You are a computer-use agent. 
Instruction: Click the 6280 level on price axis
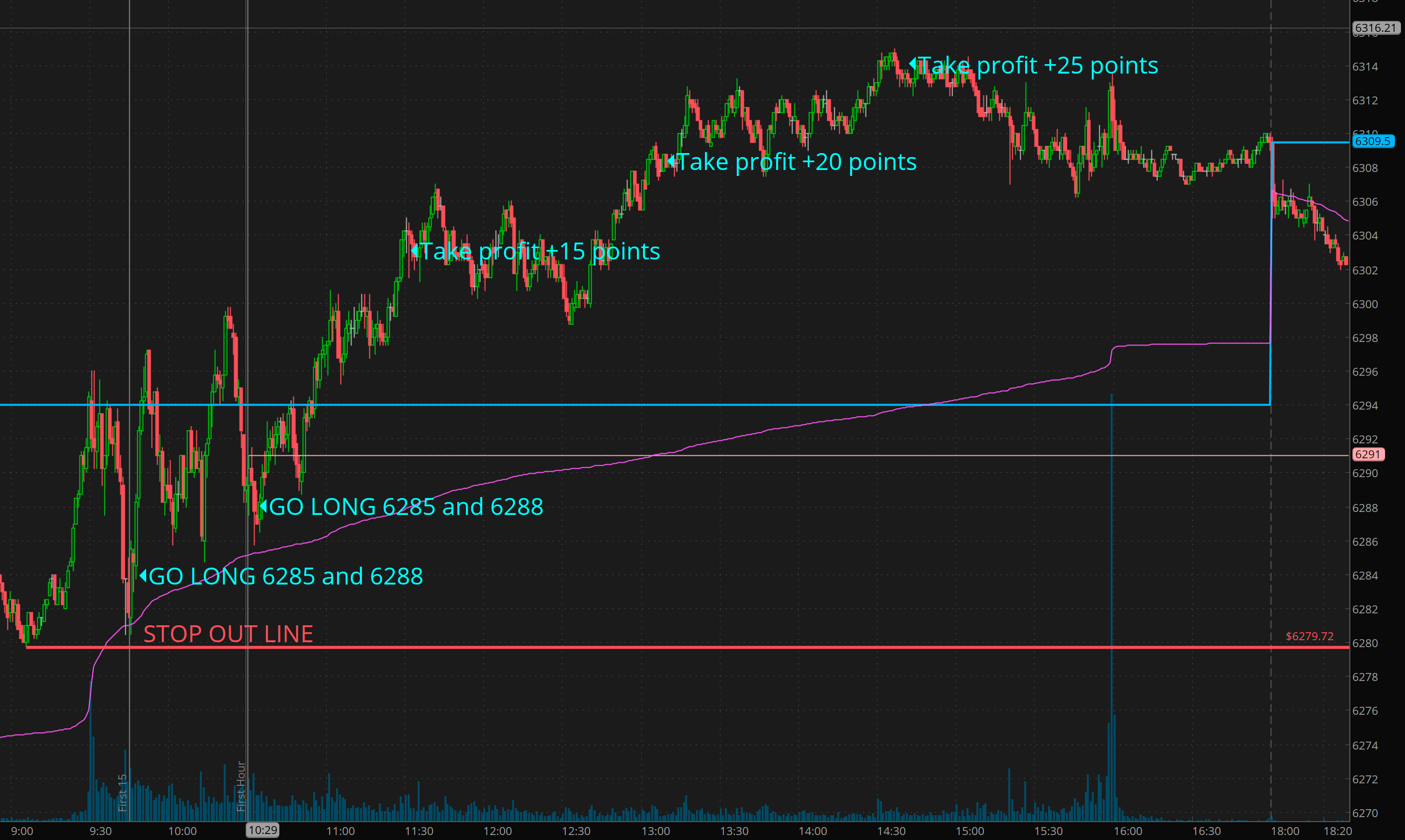1365,643
